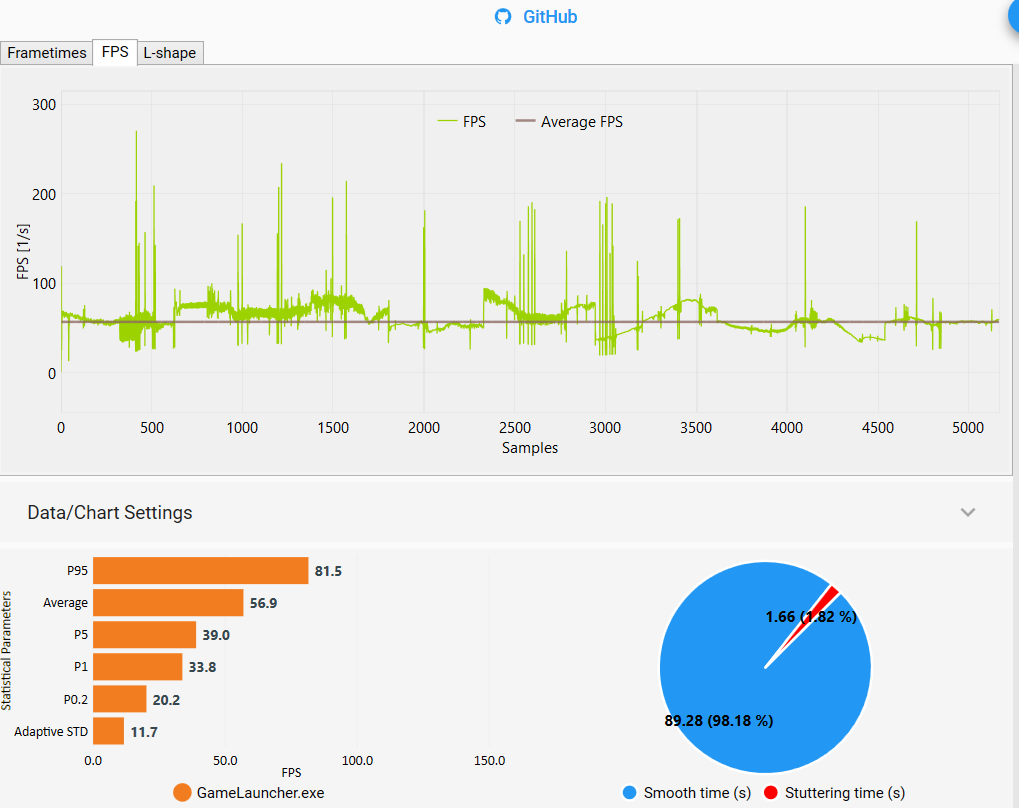
Task: Switch to the L-shape tab
Action: 170,53
